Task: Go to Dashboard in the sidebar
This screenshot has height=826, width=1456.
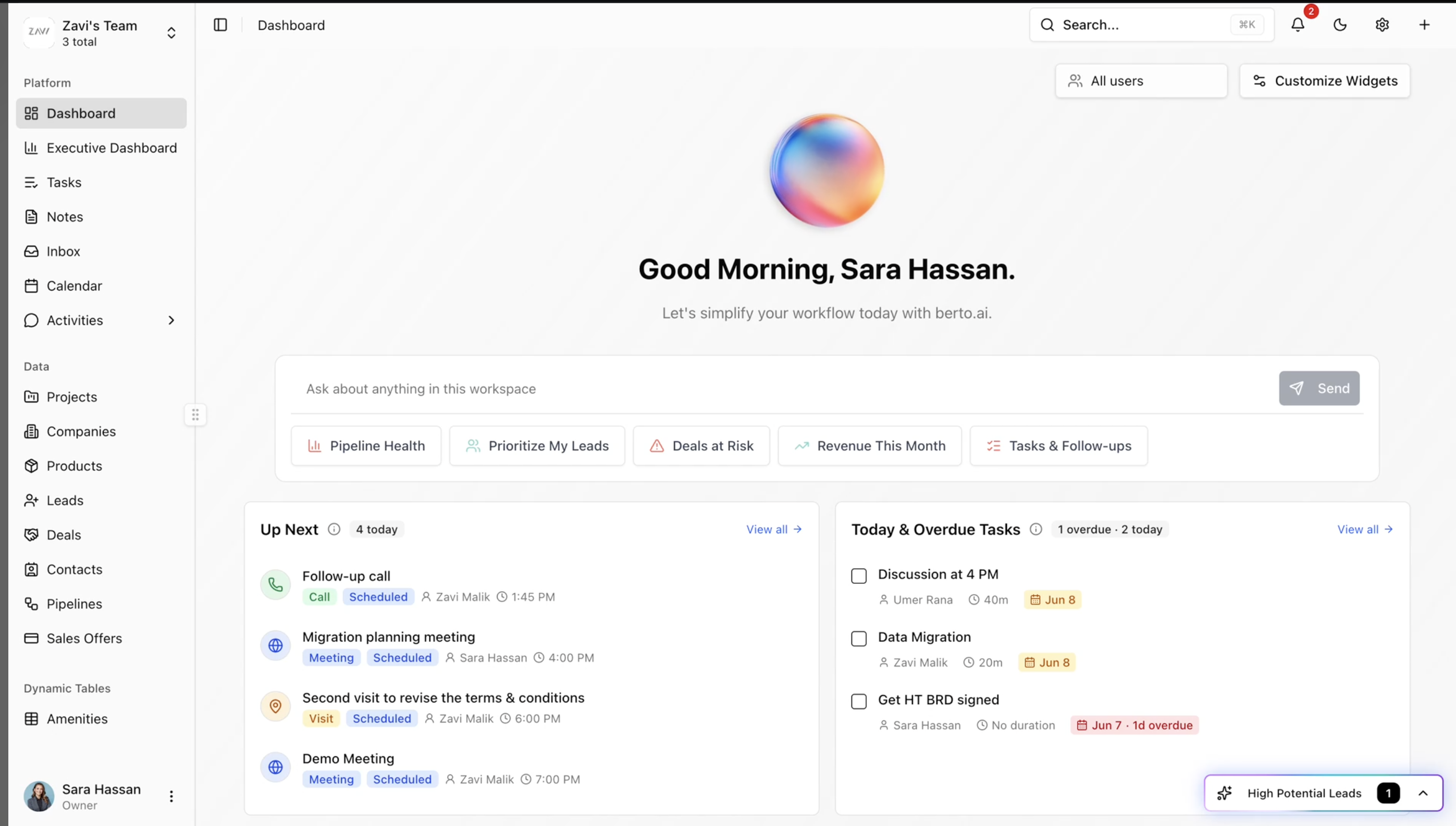Action: [101, 114]
